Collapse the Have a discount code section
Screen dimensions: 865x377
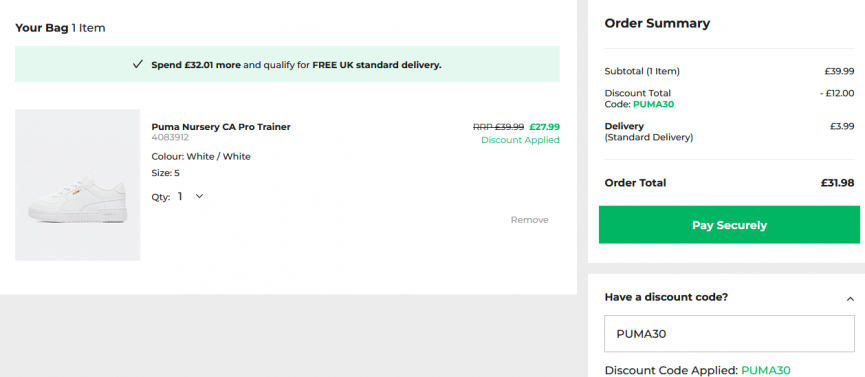click(850, 299)
